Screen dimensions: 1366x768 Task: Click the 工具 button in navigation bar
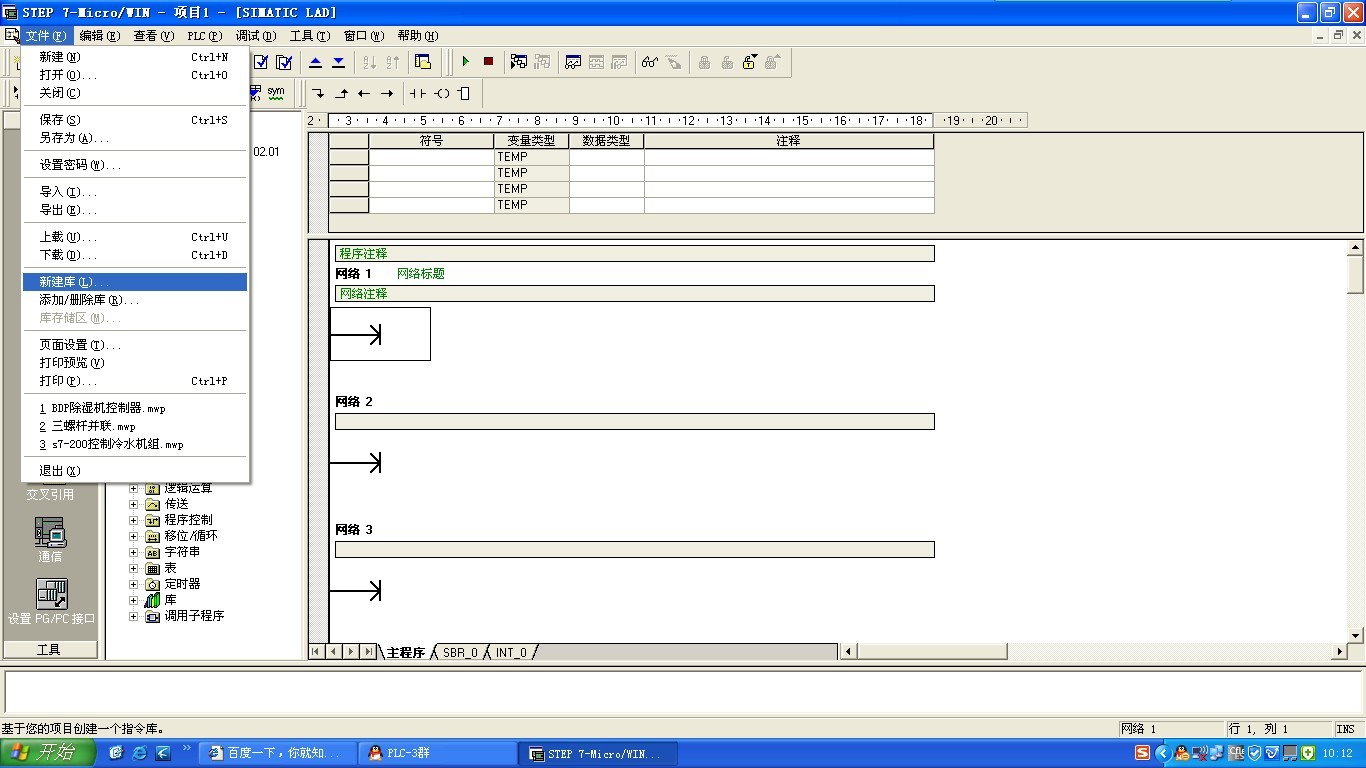pyautogui.click(x=49, y=649)
